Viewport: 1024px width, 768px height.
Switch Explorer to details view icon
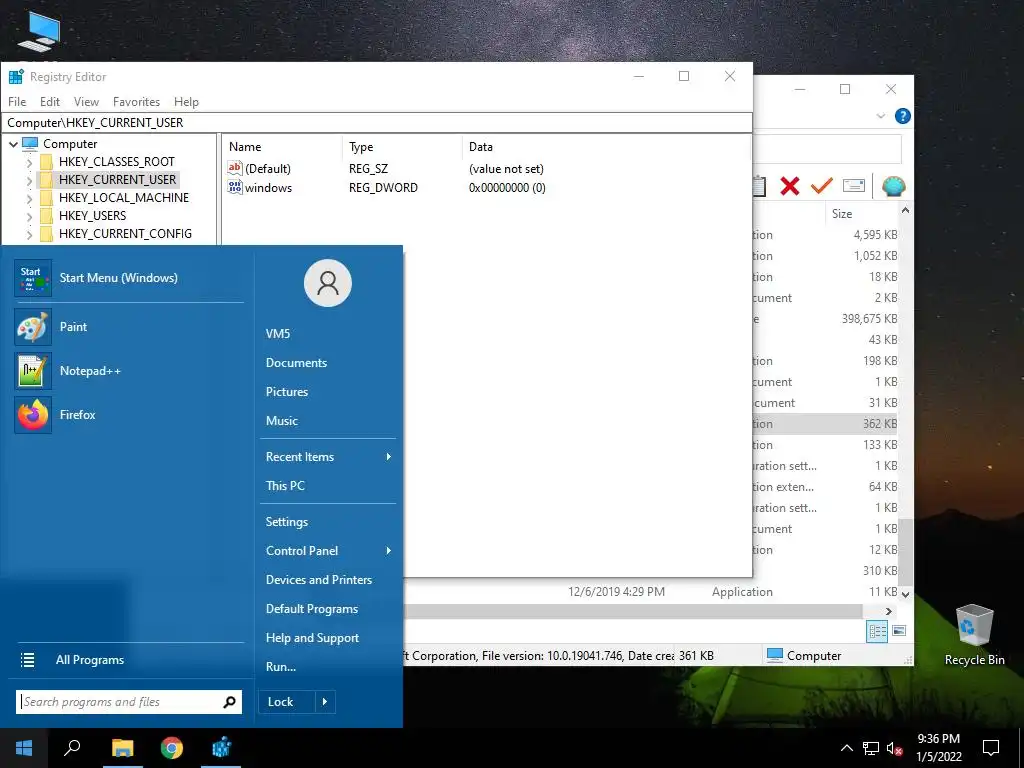coord(877,631)
